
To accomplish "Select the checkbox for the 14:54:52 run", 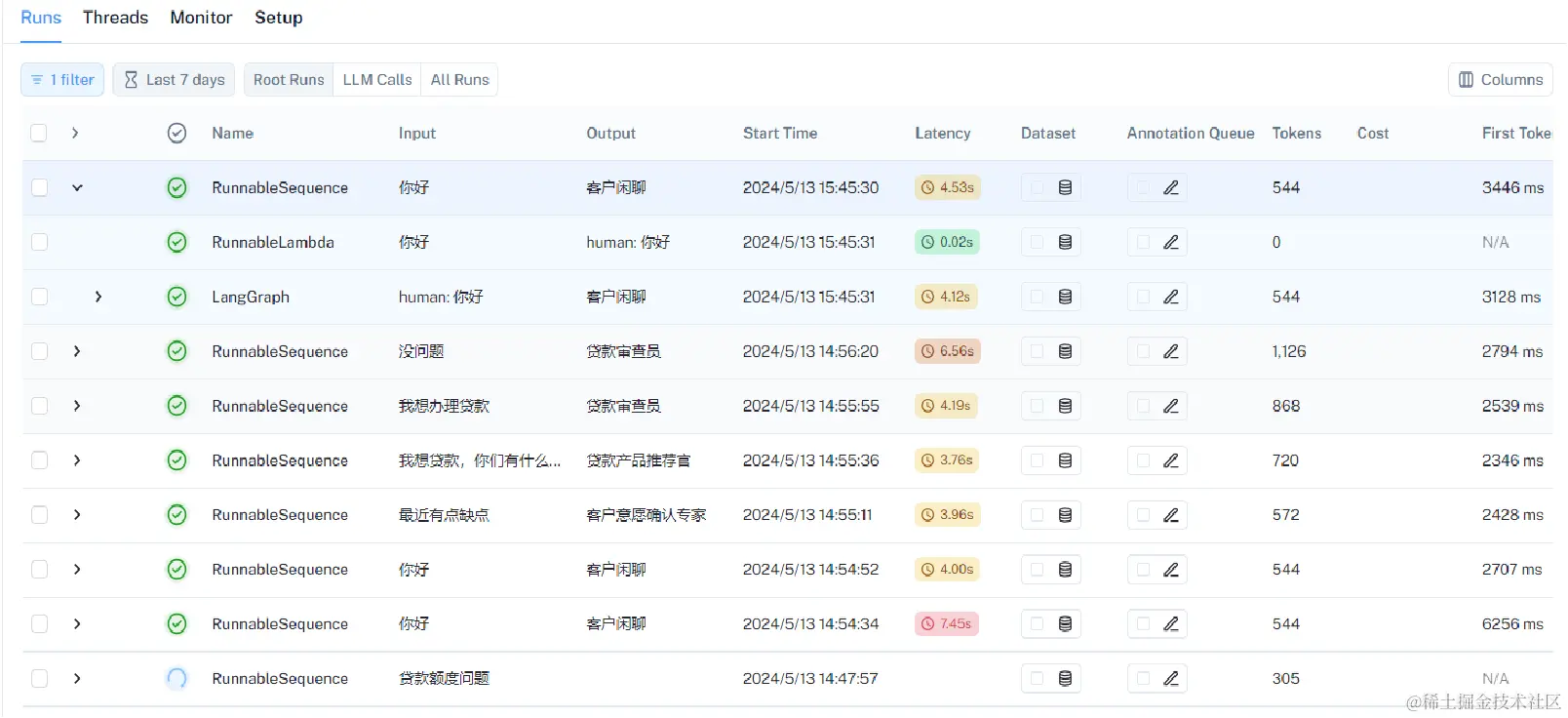I will 39,570.
